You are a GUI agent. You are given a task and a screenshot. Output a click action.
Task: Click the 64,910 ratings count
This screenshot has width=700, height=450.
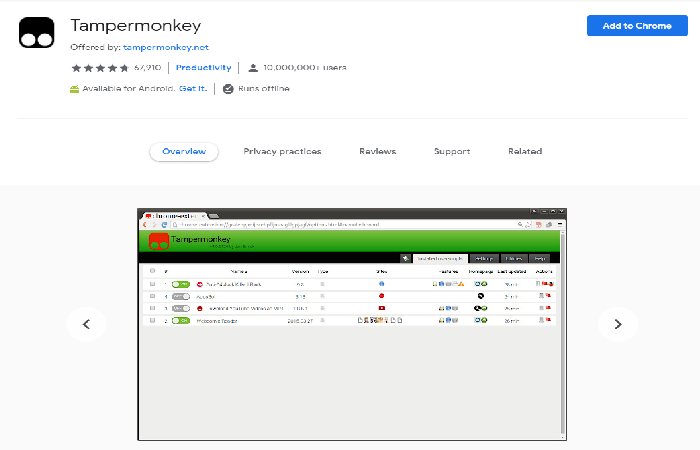[x=147, y=67]
